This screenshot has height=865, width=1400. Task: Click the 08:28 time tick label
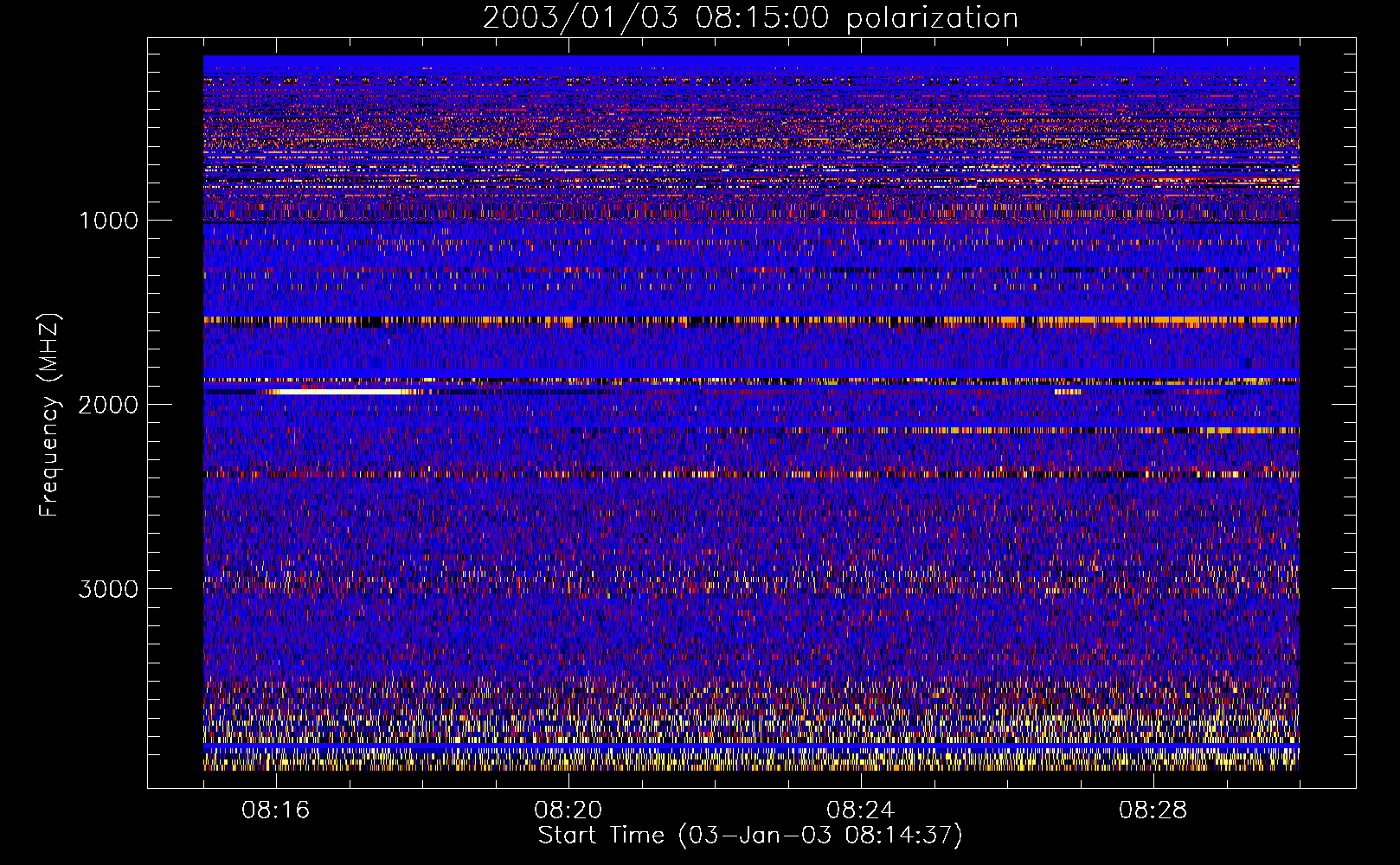point(1153,811)
